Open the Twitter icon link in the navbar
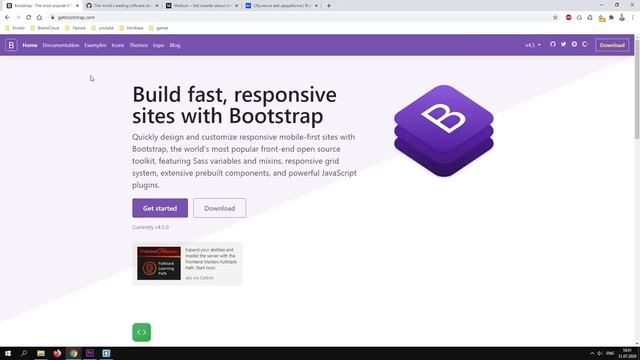The image size is (640, 360). pyautogui.click(x=564, y=44)
